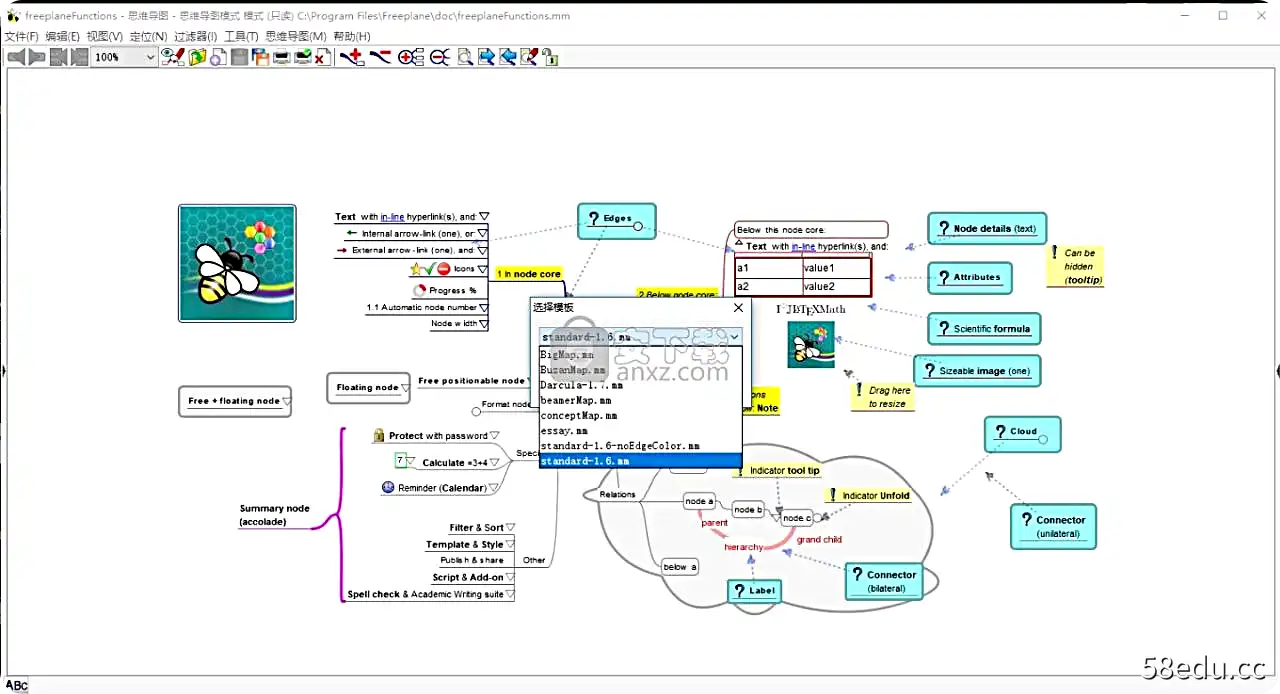The width and height of the screenshot is (1280, 694).
Task: Select the Node details (text) help node
Action: point(986,228)
